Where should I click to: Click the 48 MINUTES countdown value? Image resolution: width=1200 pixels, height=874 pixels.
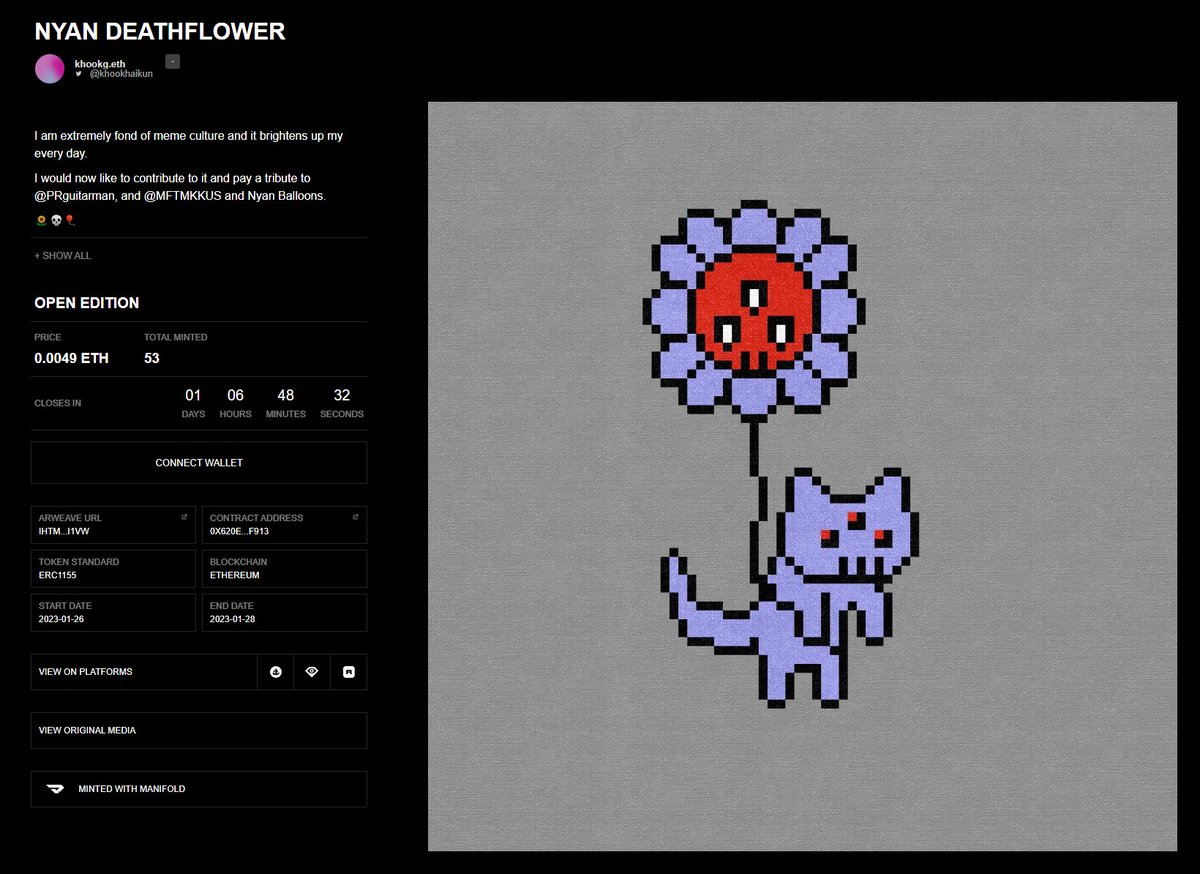click(286, 404)
